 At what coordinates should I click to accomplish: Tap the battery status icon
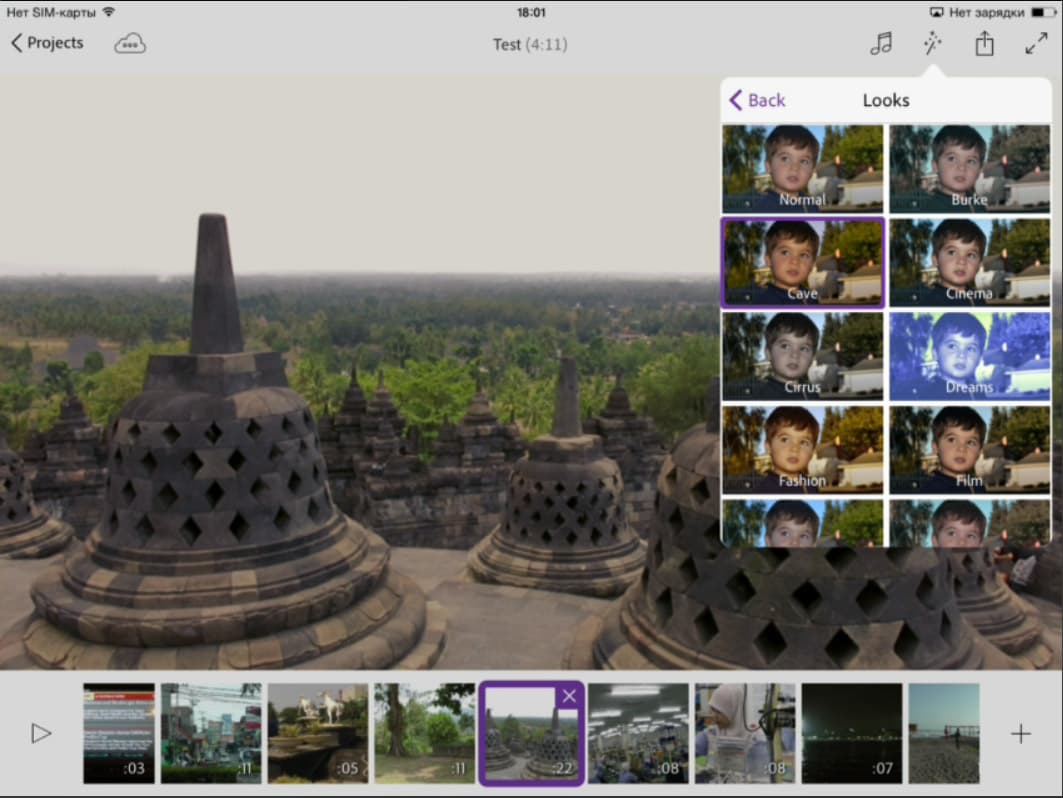(1043, 12)
